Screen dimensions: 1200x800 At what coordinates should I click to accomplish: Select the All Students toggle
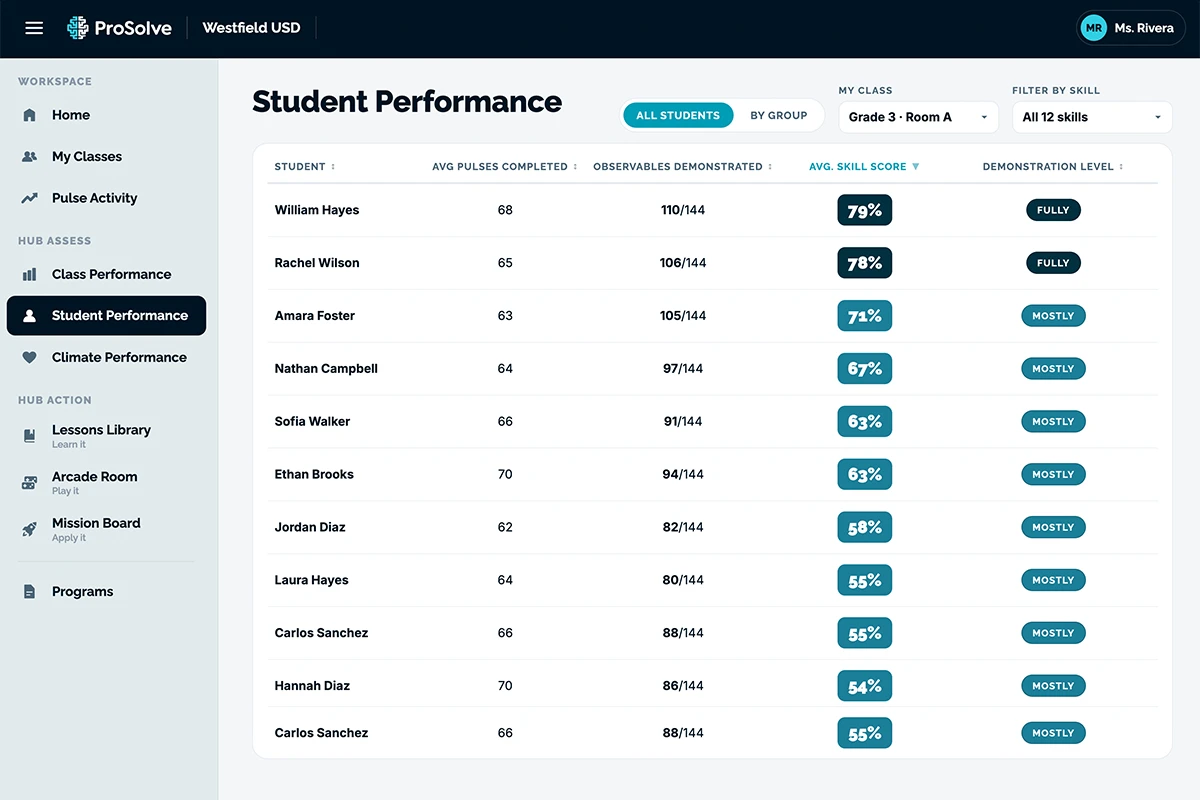pos(678,115)
